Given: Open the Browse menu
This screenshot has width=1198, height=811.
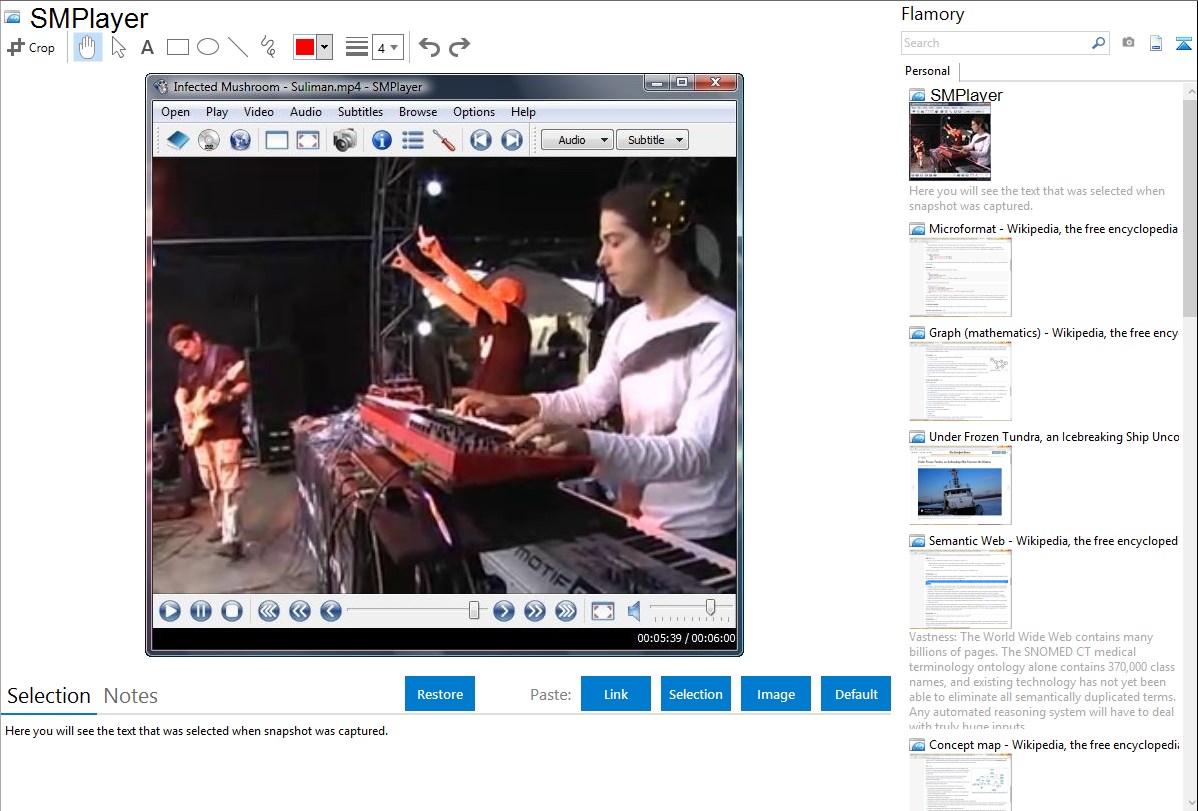Looking at the screenshot, I should pyautogui.click(x=418, y=112).
